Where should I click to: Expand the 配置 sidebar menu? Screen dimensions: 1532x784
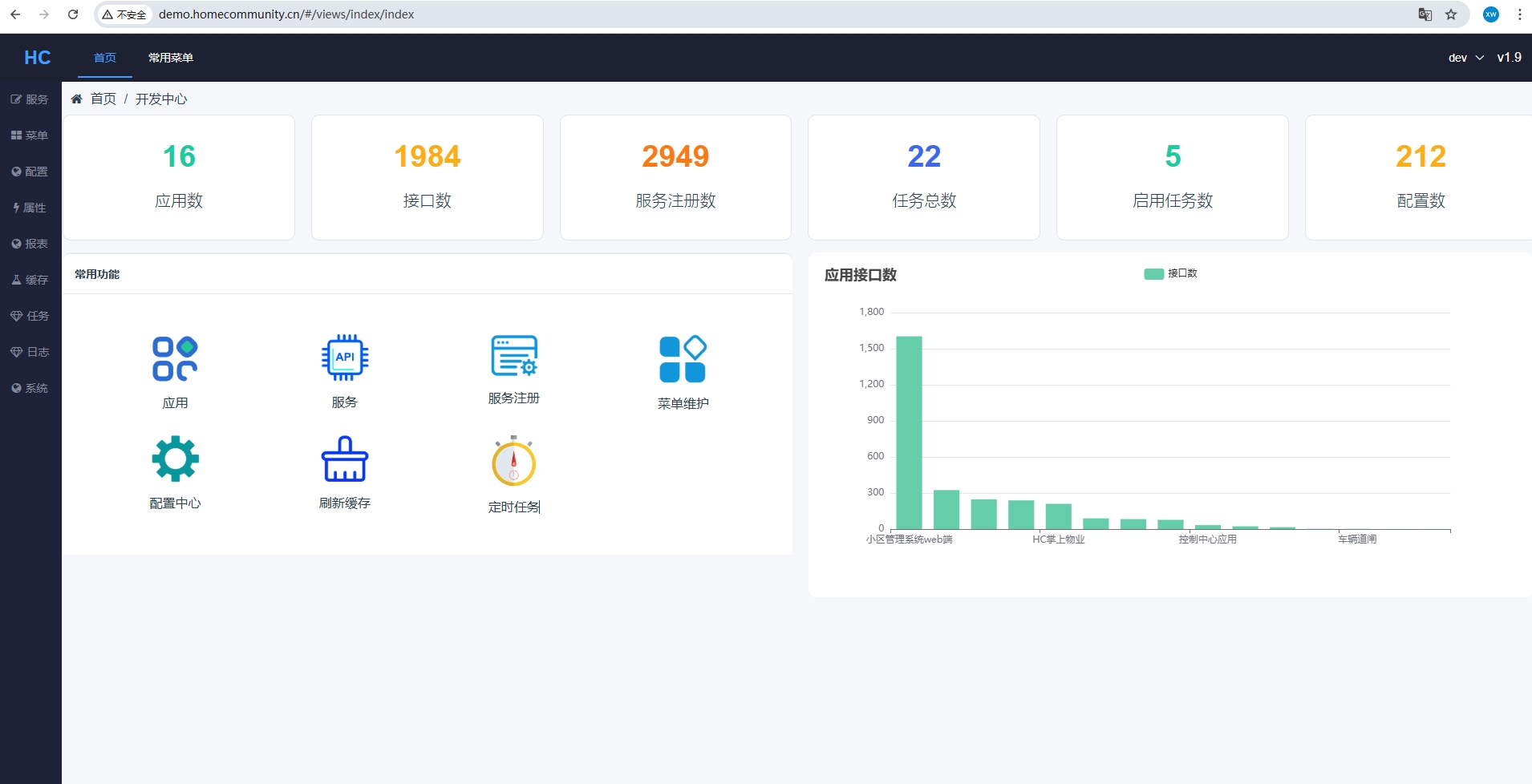click(30, 172)
